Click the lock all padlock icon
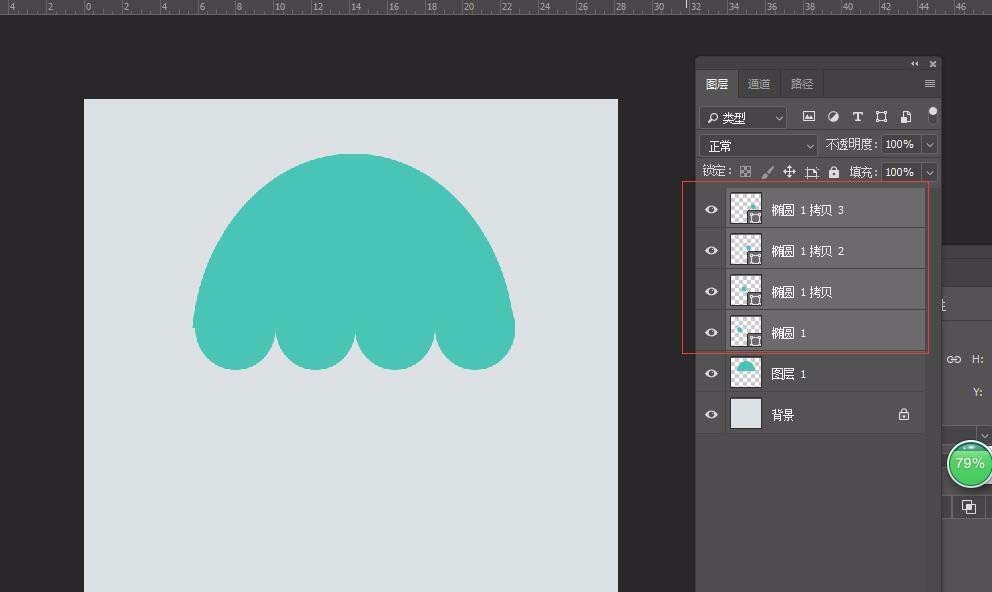Viewport: 992px width, 592px height. click(x=834, y=172)
